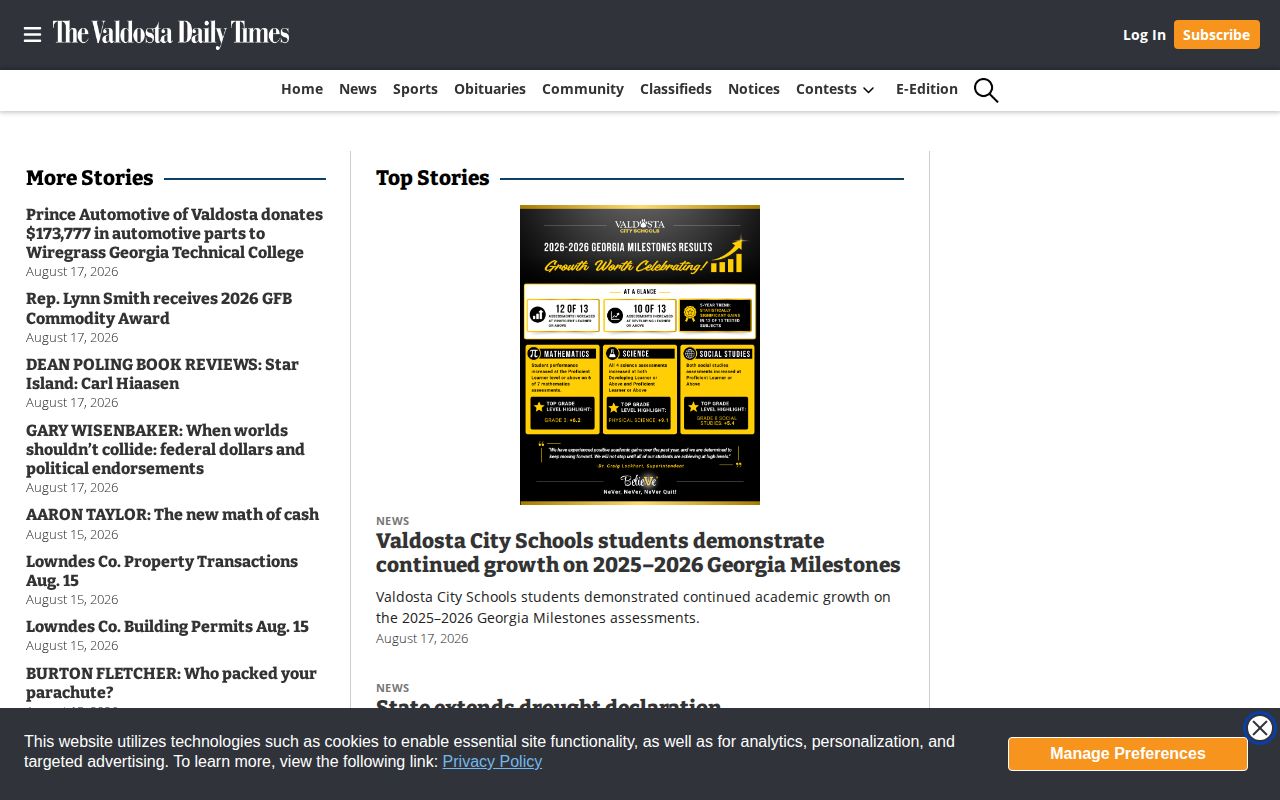Open the Georgia Milestones results infographic image
This screenshot has width=1280, height=800.
pyautogui.click(x=640, y=355)
